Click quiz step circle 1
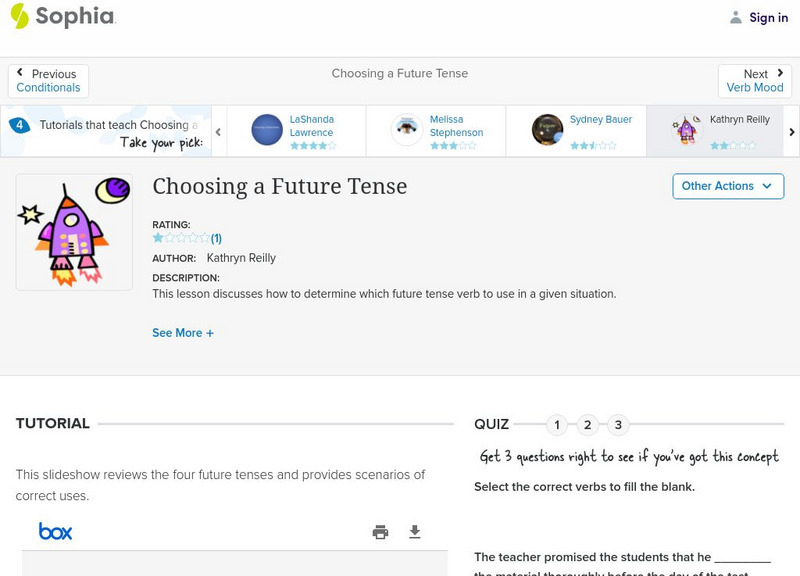 [556, 424]
